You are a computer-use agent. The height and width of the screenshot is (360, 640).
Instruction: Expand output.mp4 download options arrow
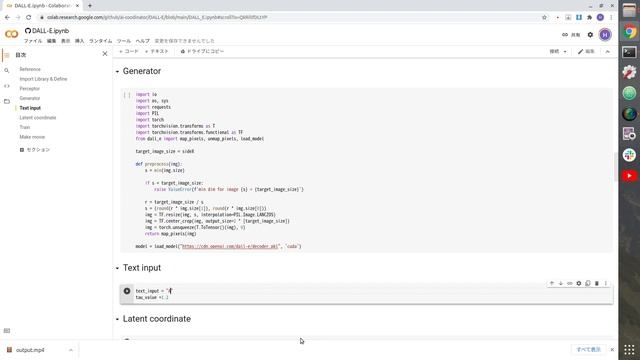(71, 350)
